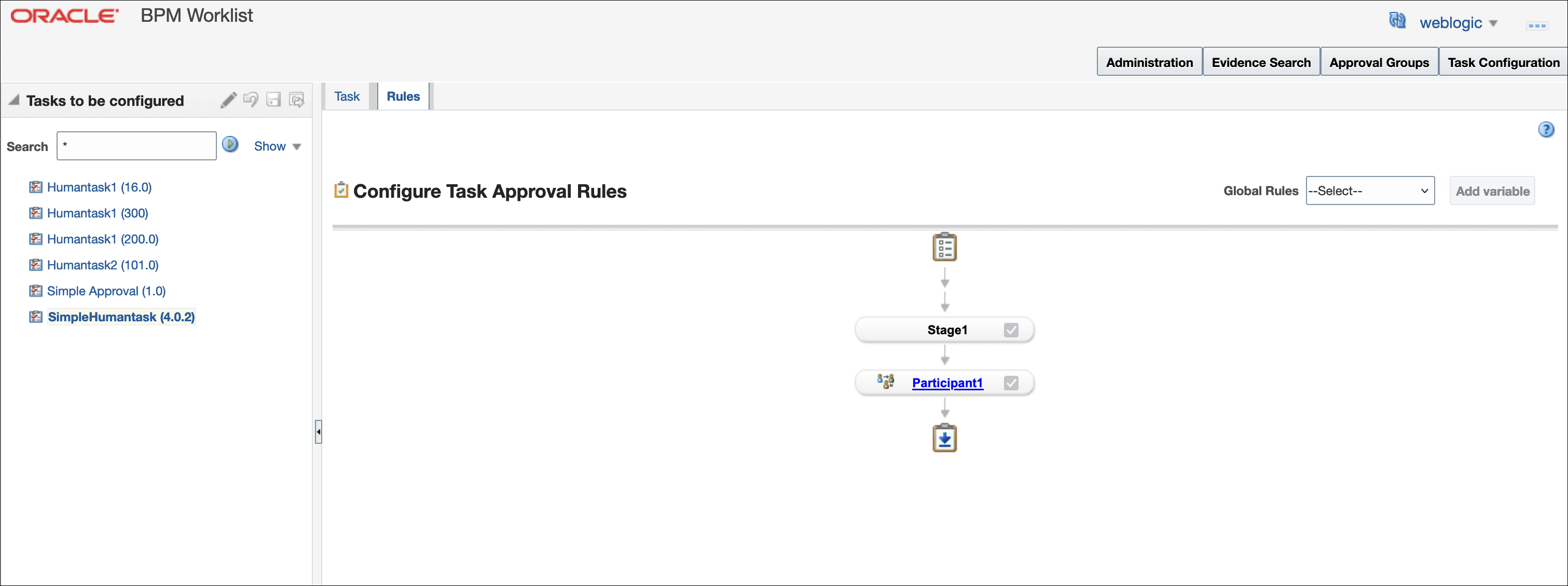This screenshot has width=1568, height=586.
Task: Click the start clipboard checklist icon in flow
Action: [945, 247]
